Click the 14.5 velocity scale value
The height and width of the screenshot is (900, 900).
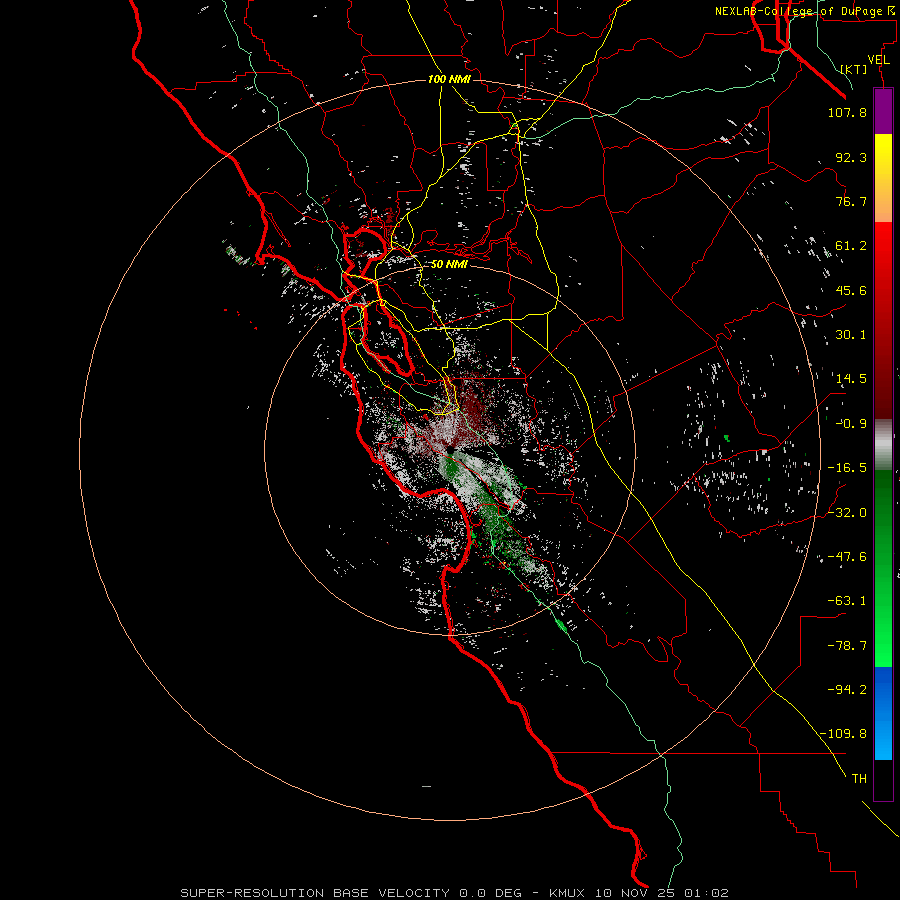(x=851, y=379)
